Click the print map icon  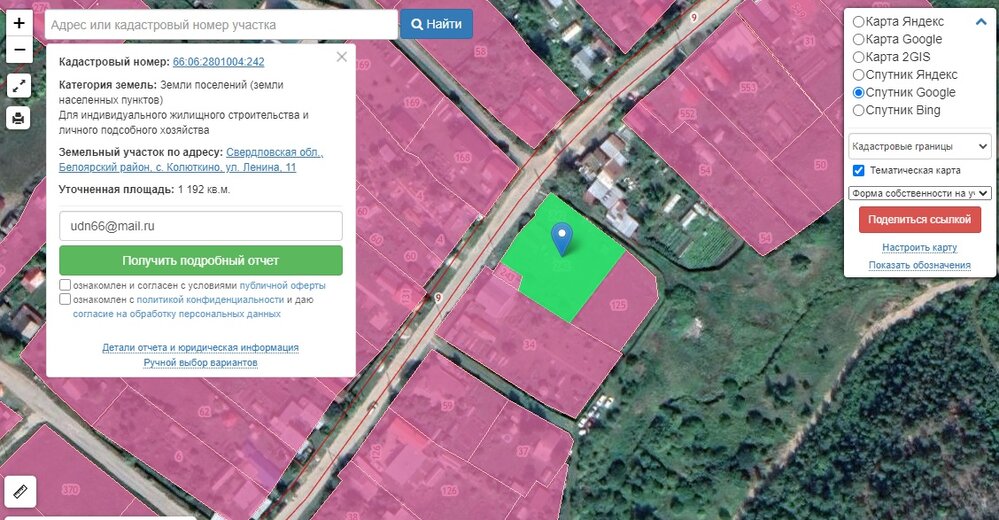click(19, 117)
